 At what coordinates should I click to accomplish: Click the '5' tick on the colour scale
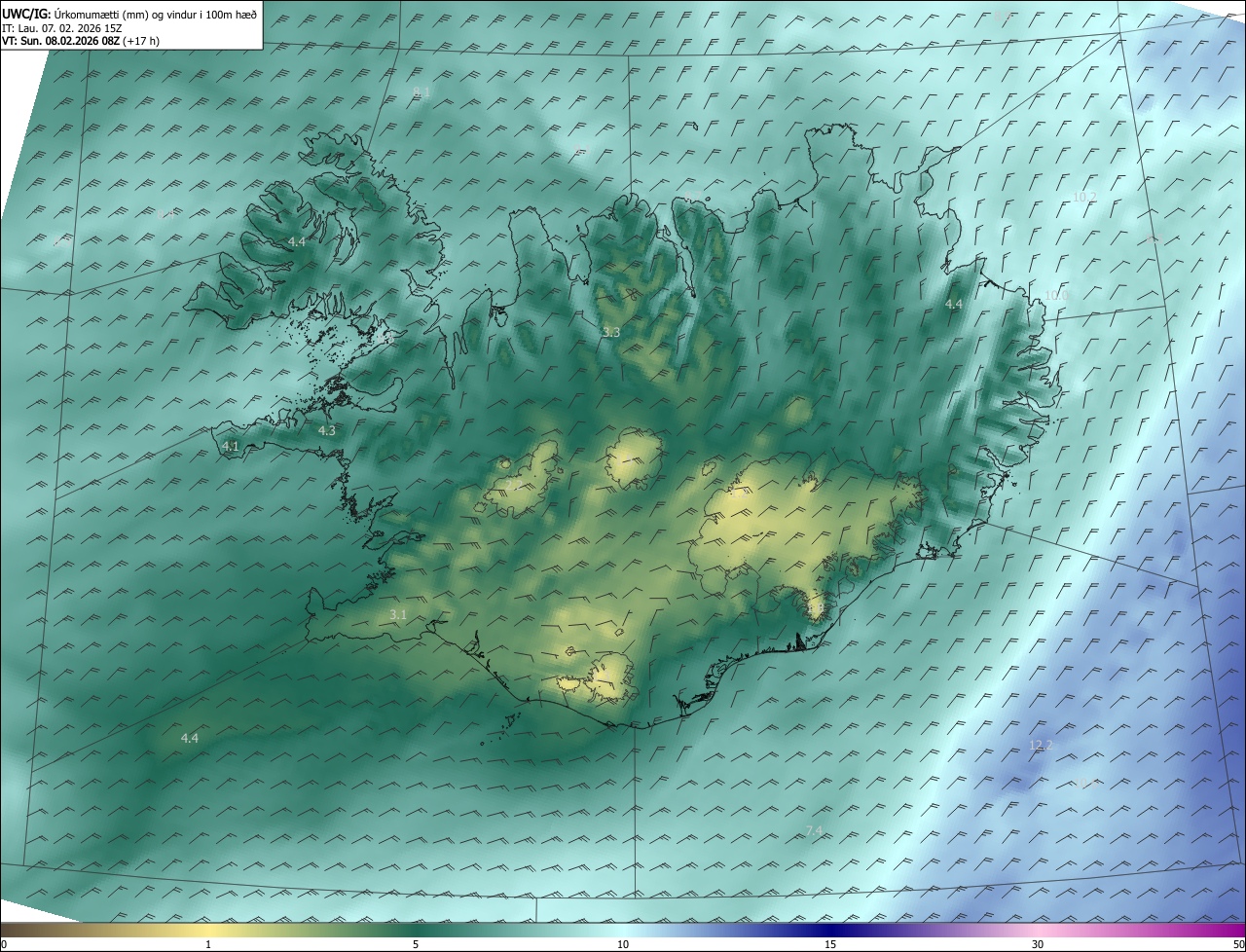tap(416, 944)
